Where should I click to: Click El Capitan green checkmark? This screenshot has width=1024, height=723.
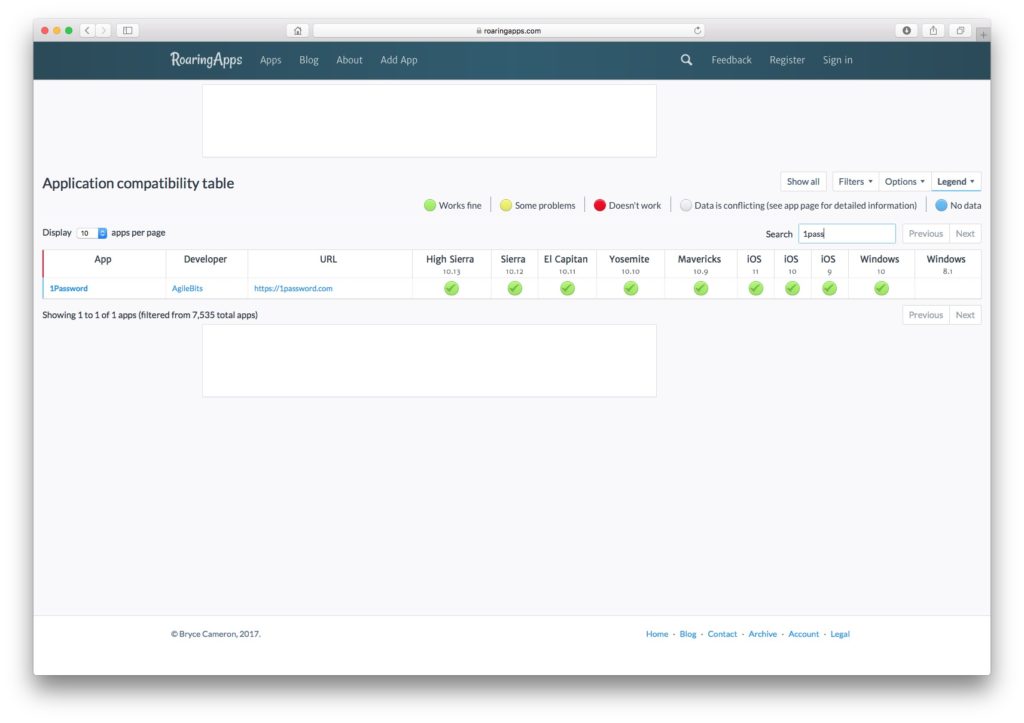pos(568,288)
